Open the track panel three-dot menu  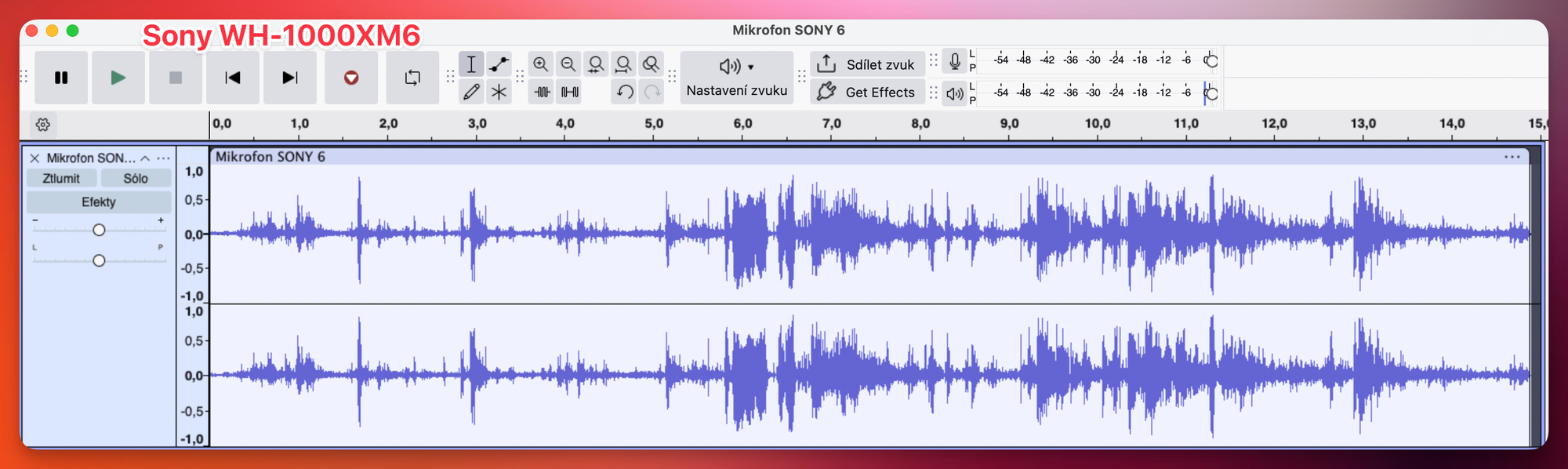[163, 158]
